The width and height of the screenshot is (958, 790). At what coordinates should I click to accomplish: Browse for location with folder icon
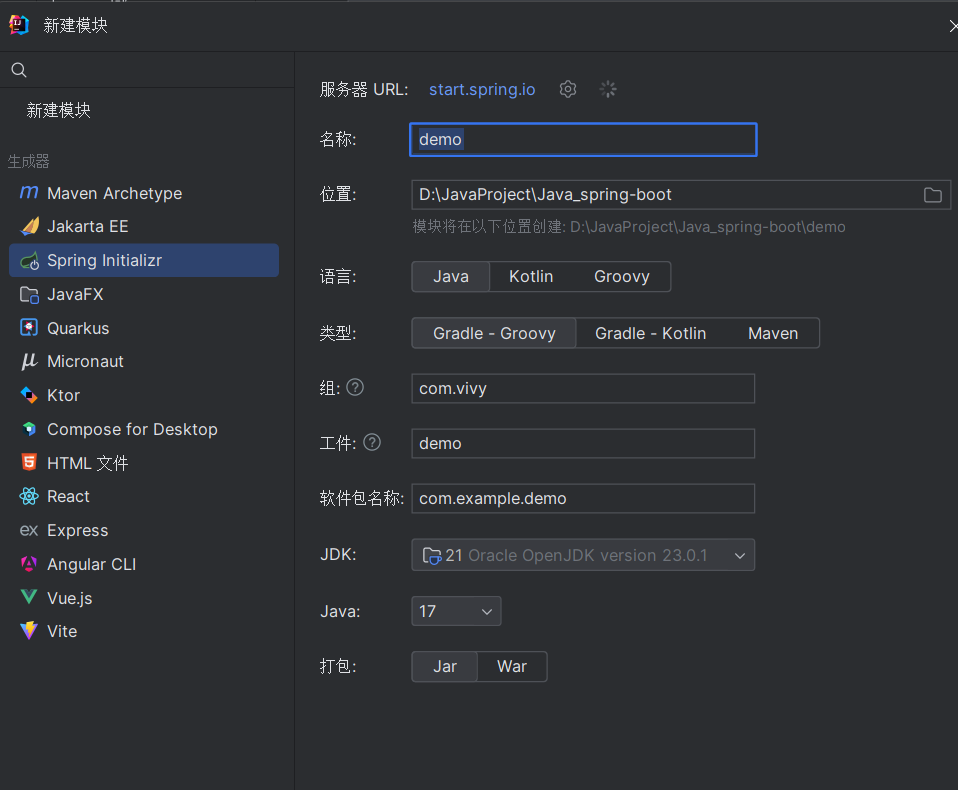tap(932, 195)
